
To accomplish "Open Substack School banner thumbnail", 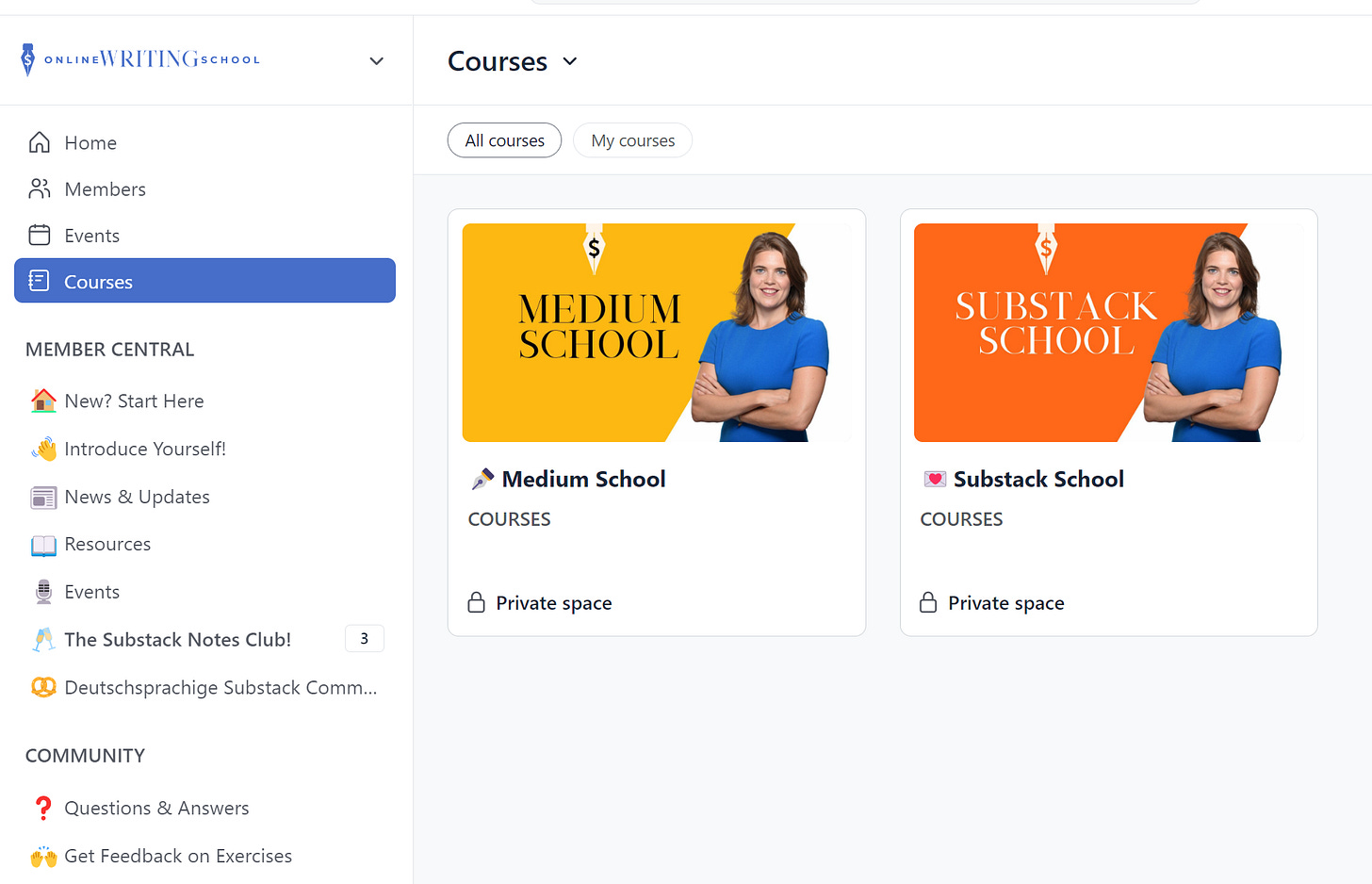I will click(1108, 333).
